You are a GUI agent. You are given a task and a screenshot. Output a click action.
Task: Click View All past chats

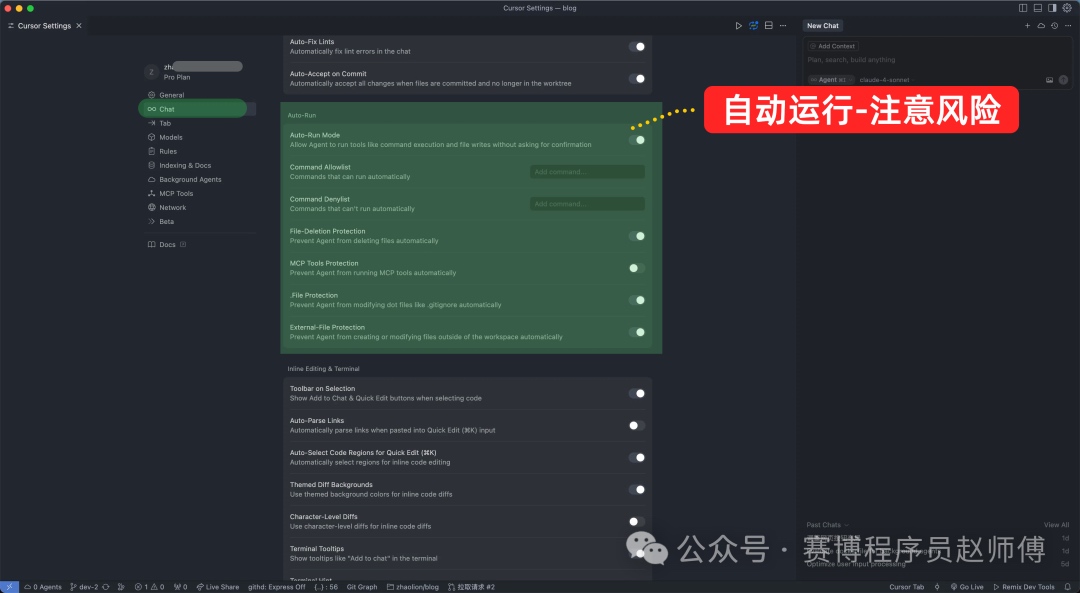coord(1056,525)
